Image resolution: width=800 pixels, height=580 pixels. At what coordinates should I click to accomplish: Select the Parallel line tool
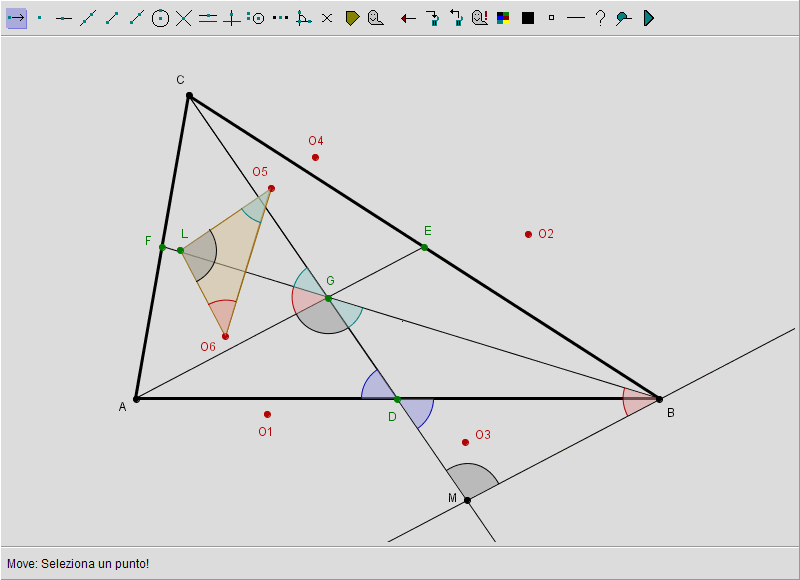(x=208, y=18)
